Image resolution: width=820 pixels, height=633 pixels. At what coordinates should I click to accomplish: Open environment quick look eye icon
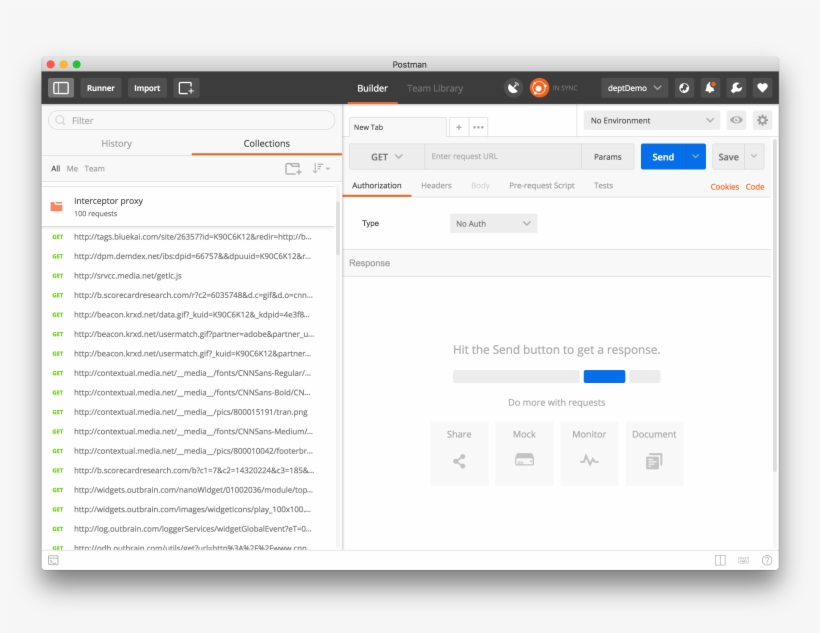tap(736, 120)
